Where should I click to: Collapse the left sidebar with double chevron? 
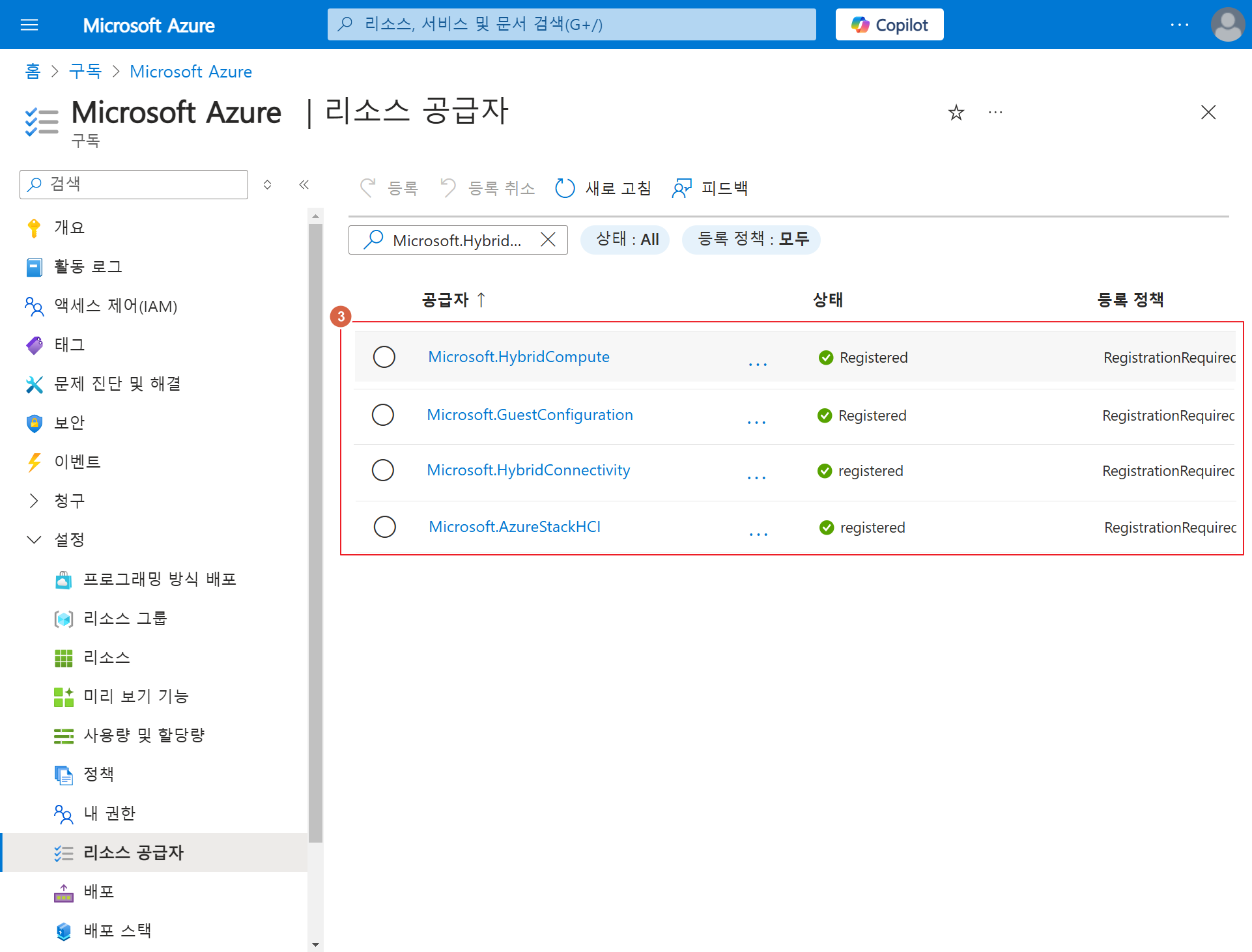click(304, 184)
